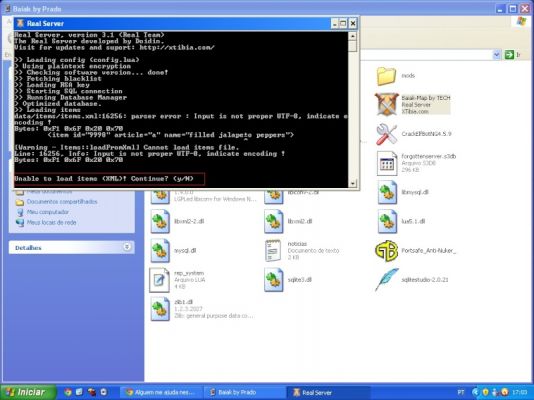Select the sqlitestudio feather icon

[x=387, y=280]
